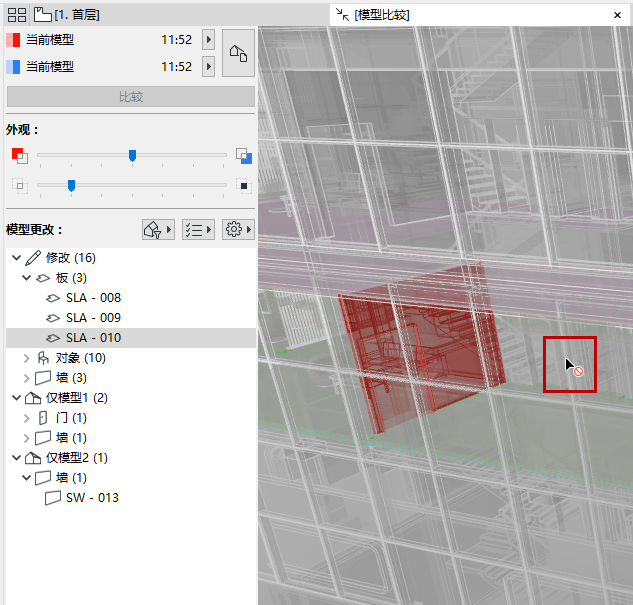Click the slab icon beside SLA - 008
The image size is (633, 605).
coord(53,298)
